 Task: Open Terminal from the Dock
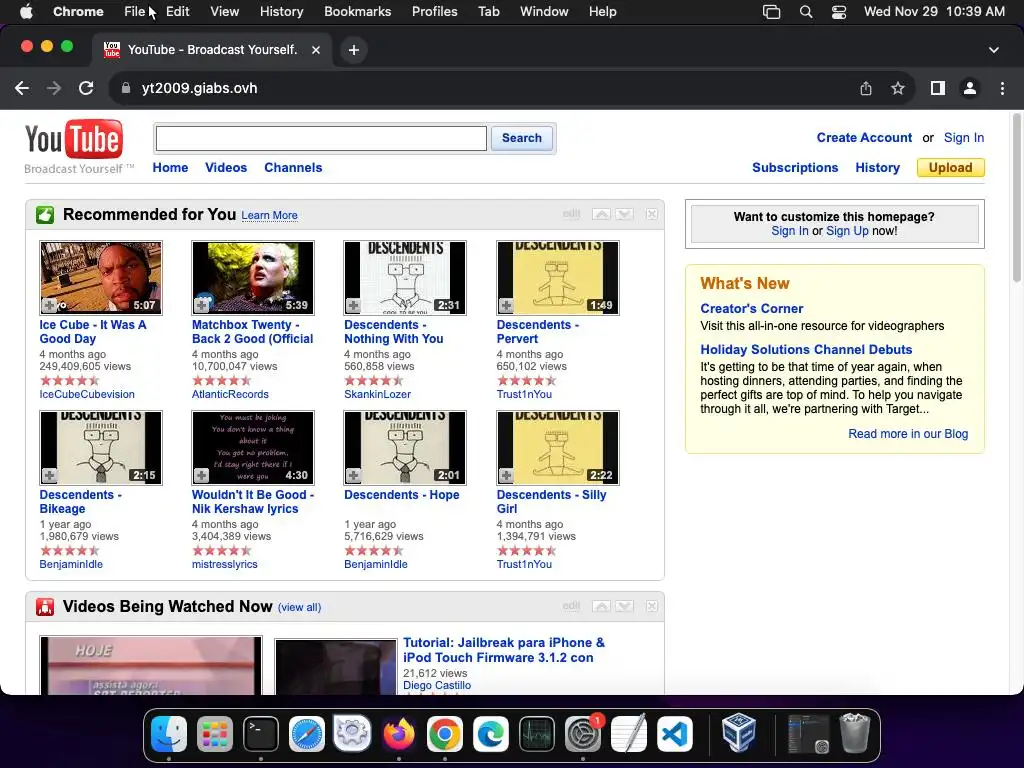(261, 734)
